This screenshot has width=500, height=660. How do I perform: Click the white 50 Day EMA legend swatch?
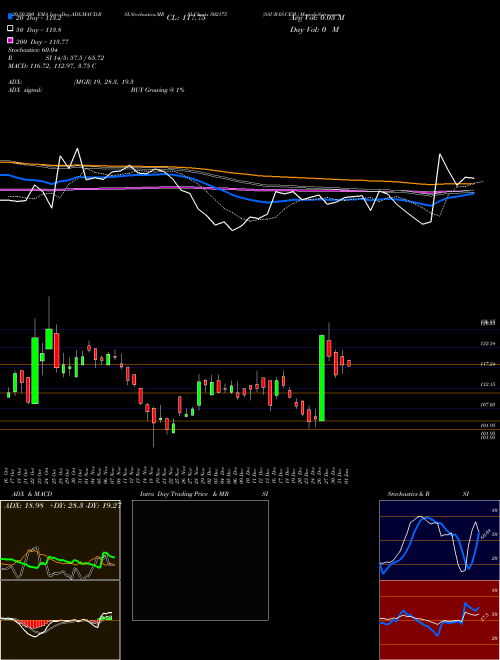[x=10, y=29]
